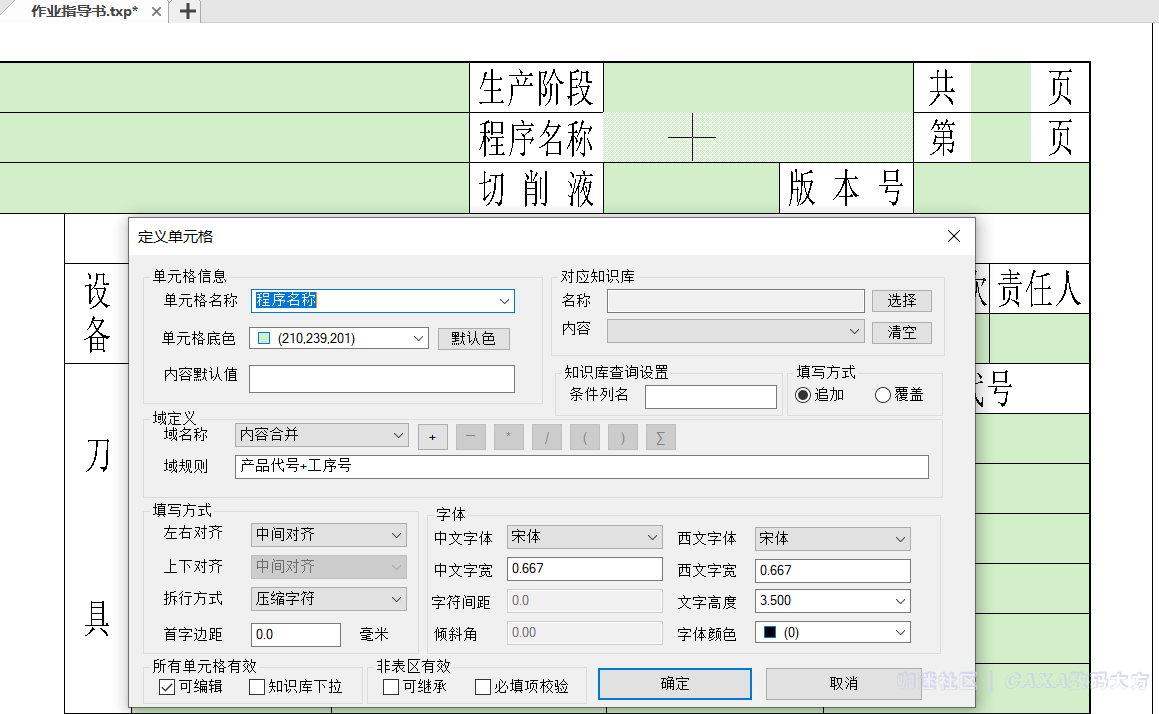Click the + operator next to 域名称
1159x714 pixels.
(x=432, y=436)
